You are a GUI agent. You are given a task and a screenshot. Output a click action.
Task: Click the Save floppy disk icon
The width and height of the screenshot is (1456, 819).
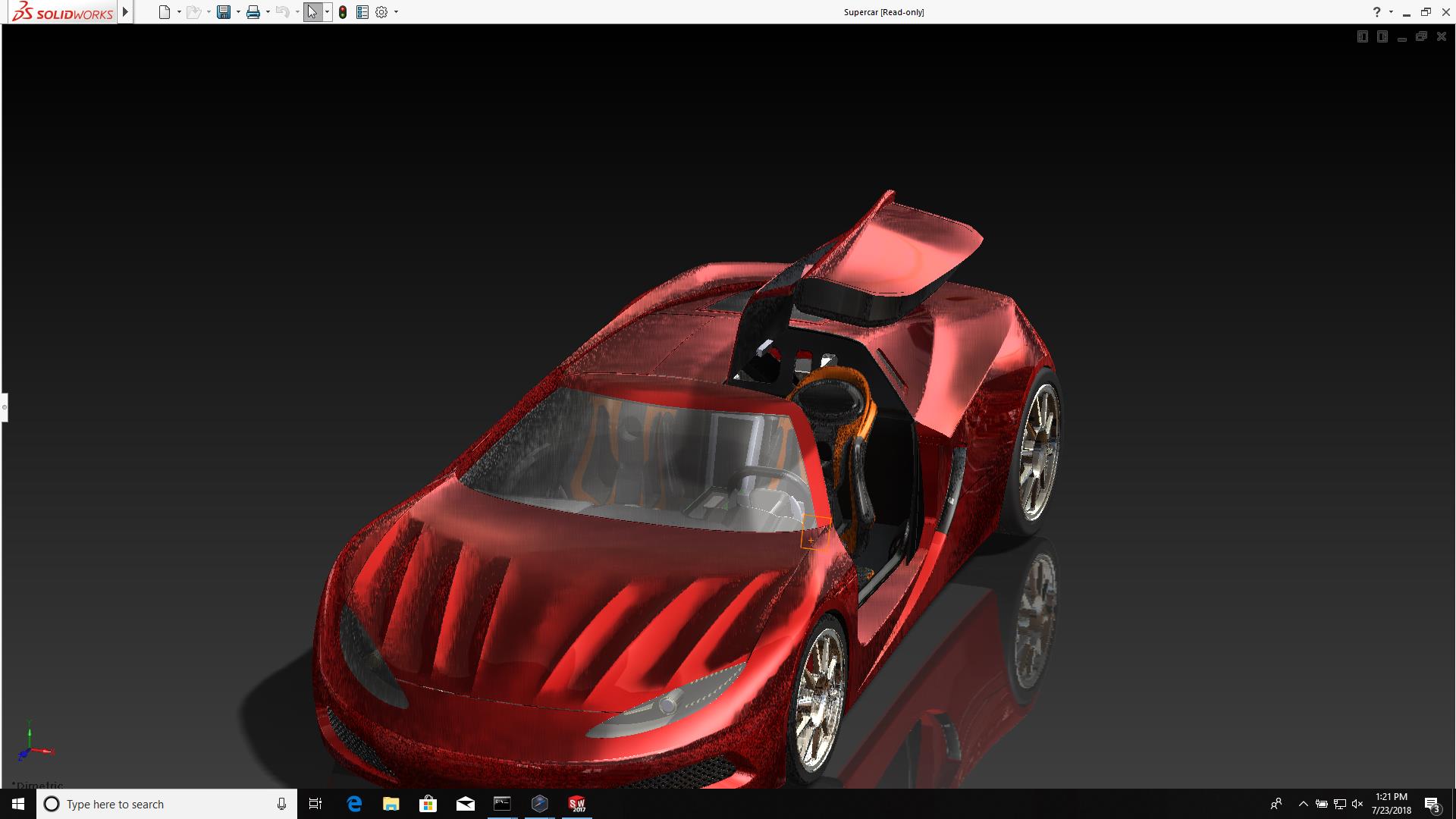tap(223, 12)
